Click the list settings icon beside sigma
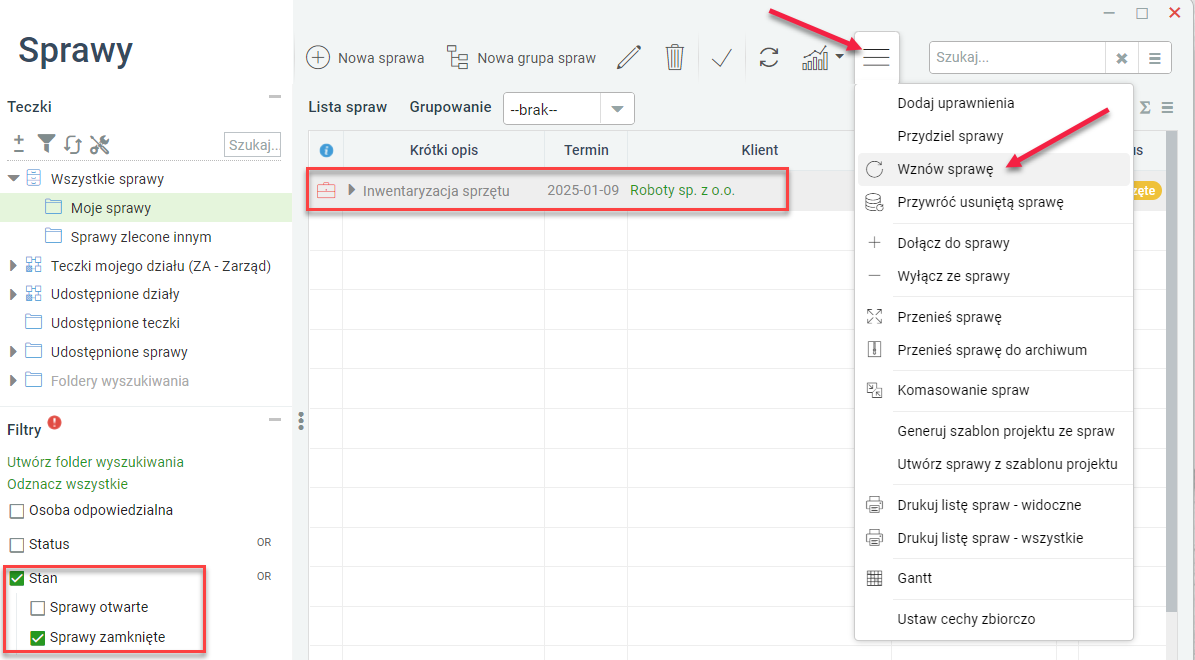This screenshot has width=1195, height=660. coord(1168,108)
